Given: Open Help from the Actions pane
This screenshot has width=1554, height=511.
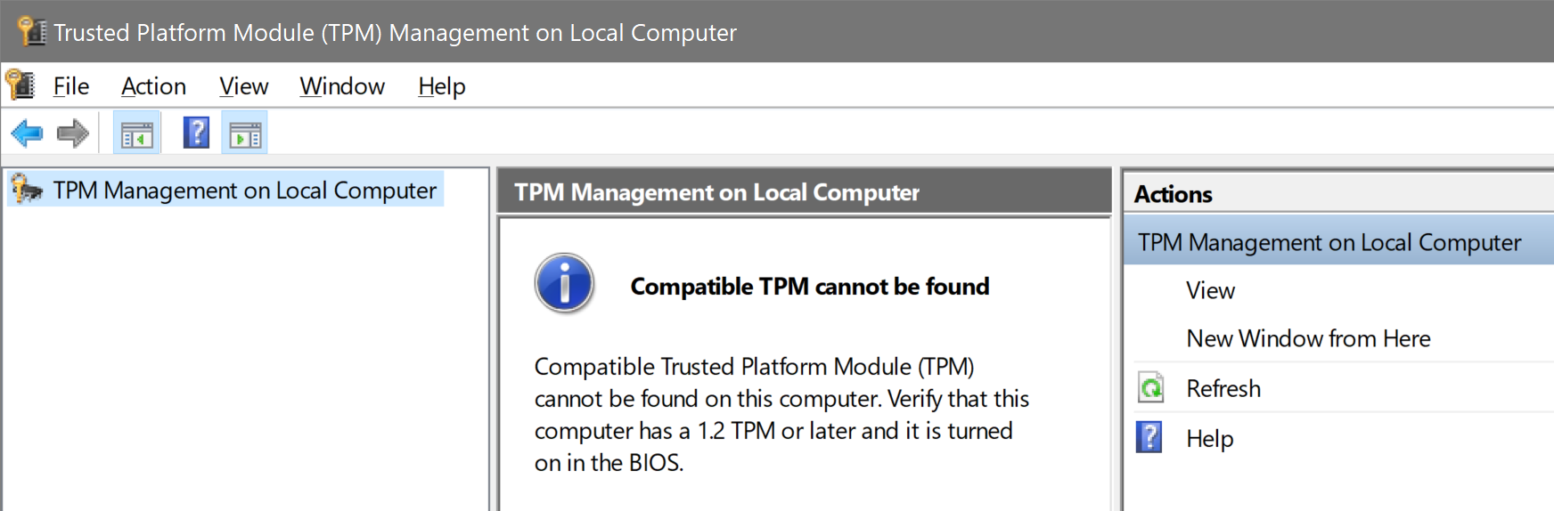Looking at the screenshot, I should coord(1209,438).
